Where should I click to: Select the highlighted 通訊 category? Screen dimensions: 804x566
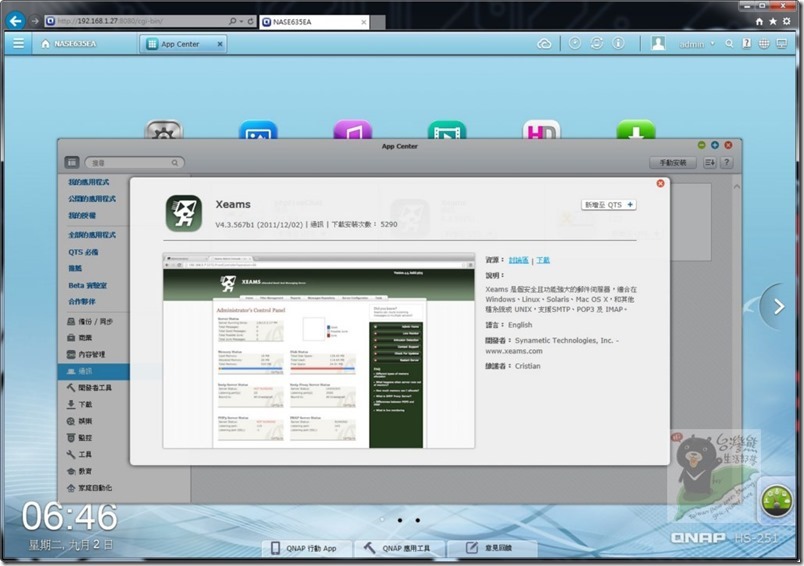[94, 371]
